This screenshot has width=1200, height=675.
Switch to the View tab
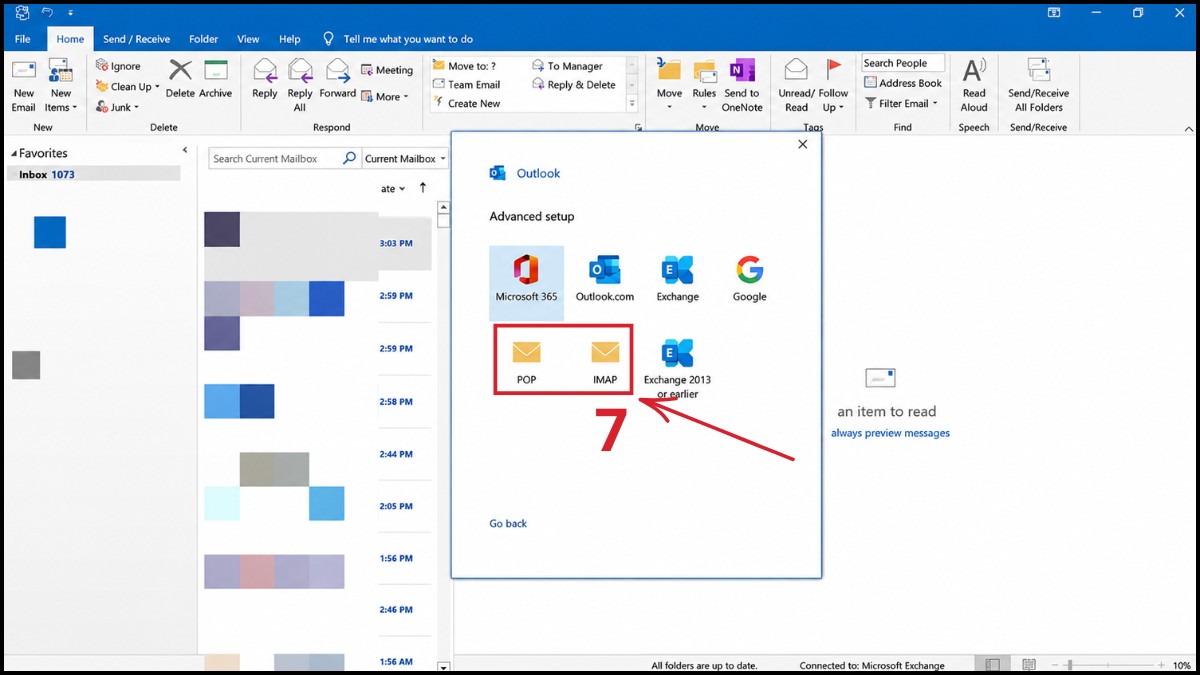[248, 39]
